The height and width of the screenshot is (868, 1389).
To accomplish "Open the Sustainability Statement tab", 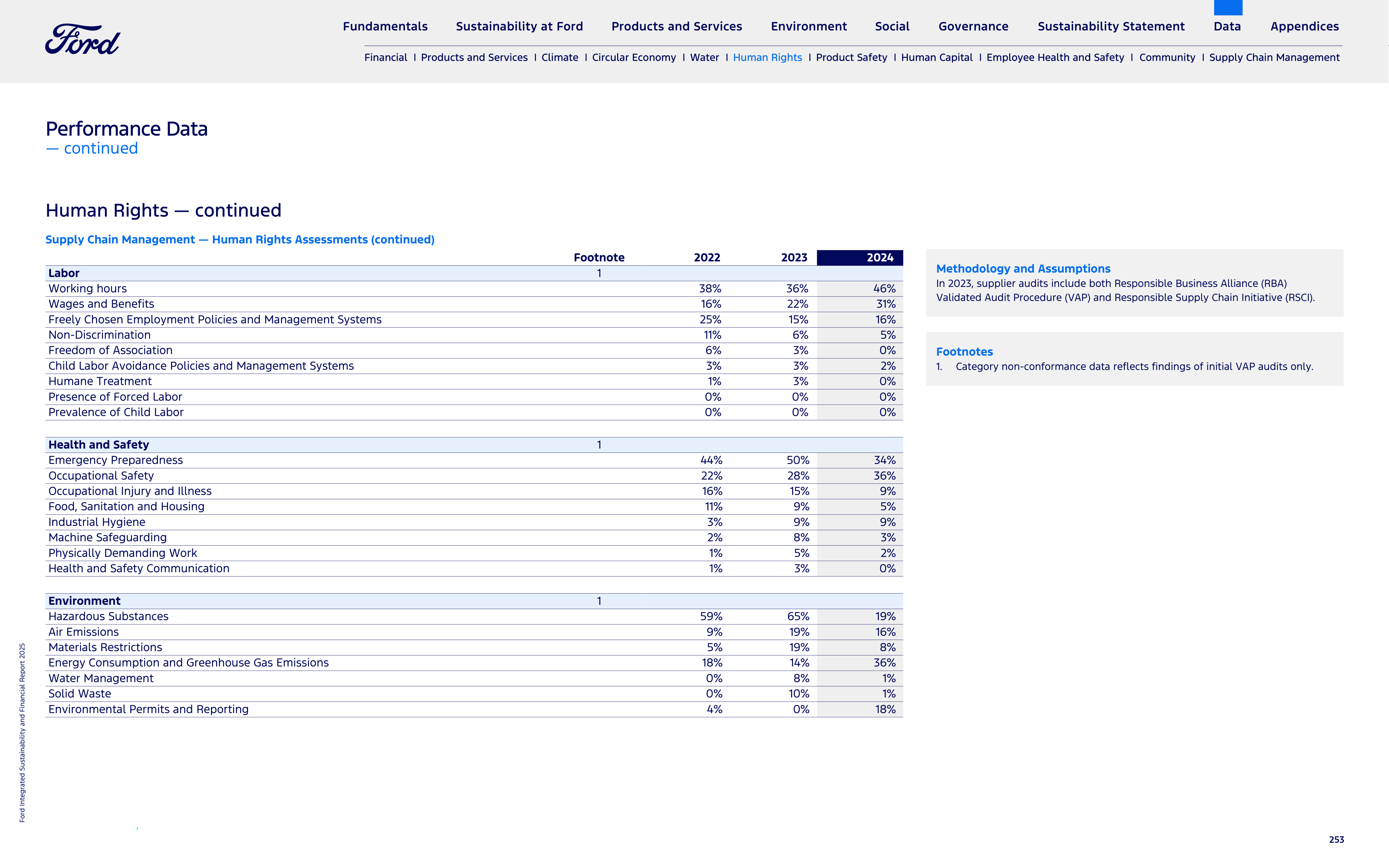I will tap(1111, 26).
